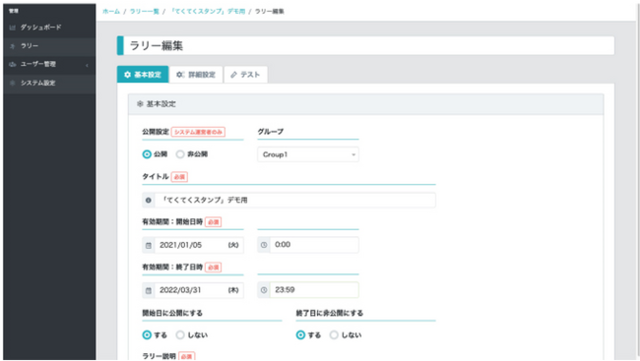
Task: Click the users icon beside ユーザー管理
Action: pyautogui.click(x=12, y=65)
